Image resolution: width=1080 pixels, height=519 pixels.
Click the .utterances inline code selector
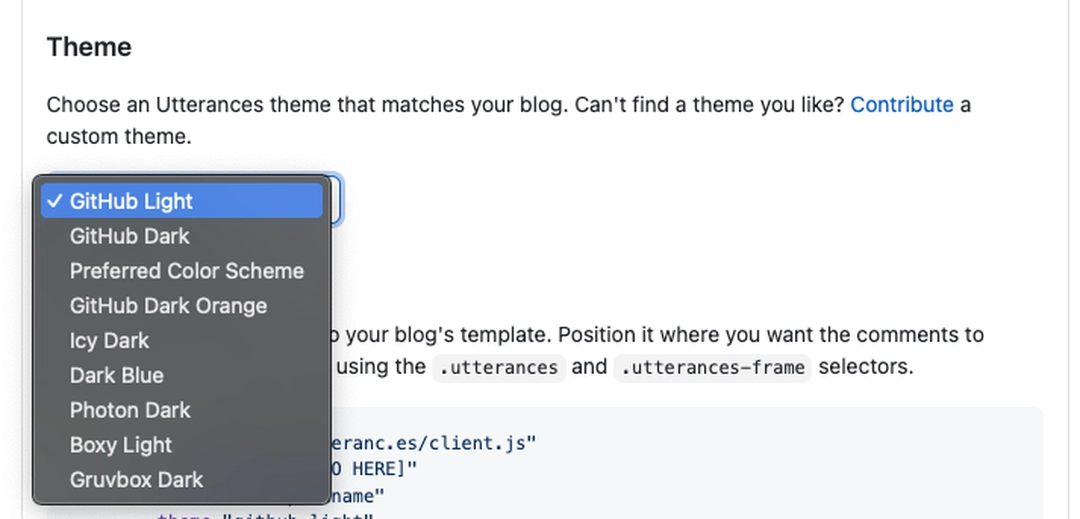(x=499, y=368)
